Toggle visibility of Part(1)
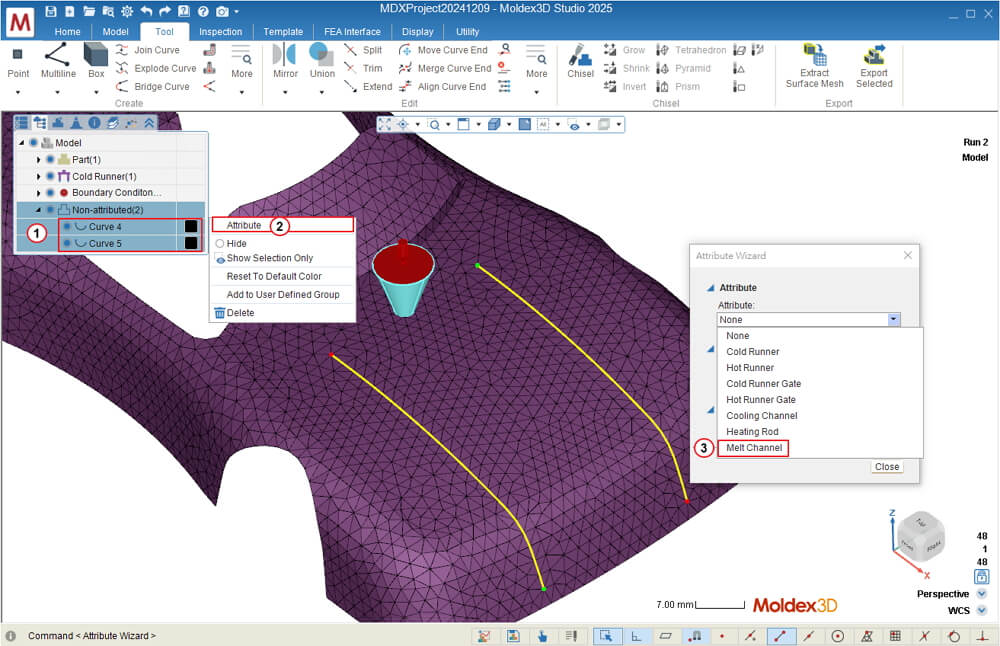Image resolution: width=1000 pixels, height=646 pixels. click(50, 159)
